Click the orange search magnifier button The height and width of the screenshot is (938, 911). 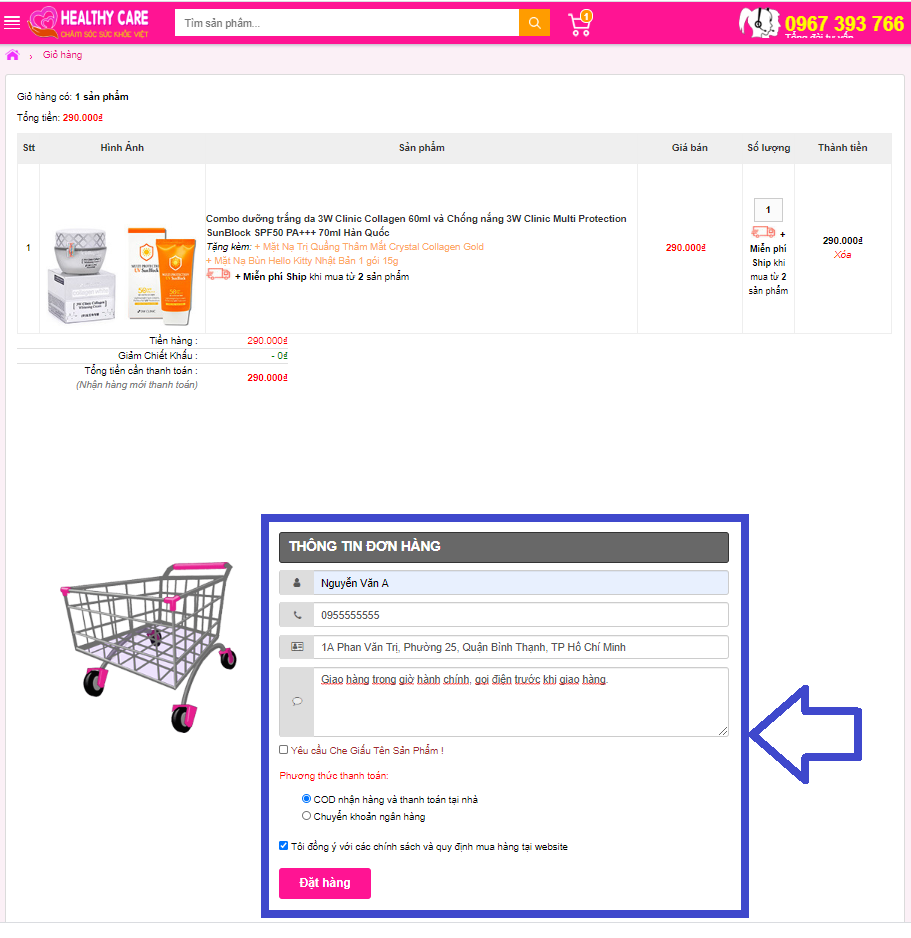point(534,23)
